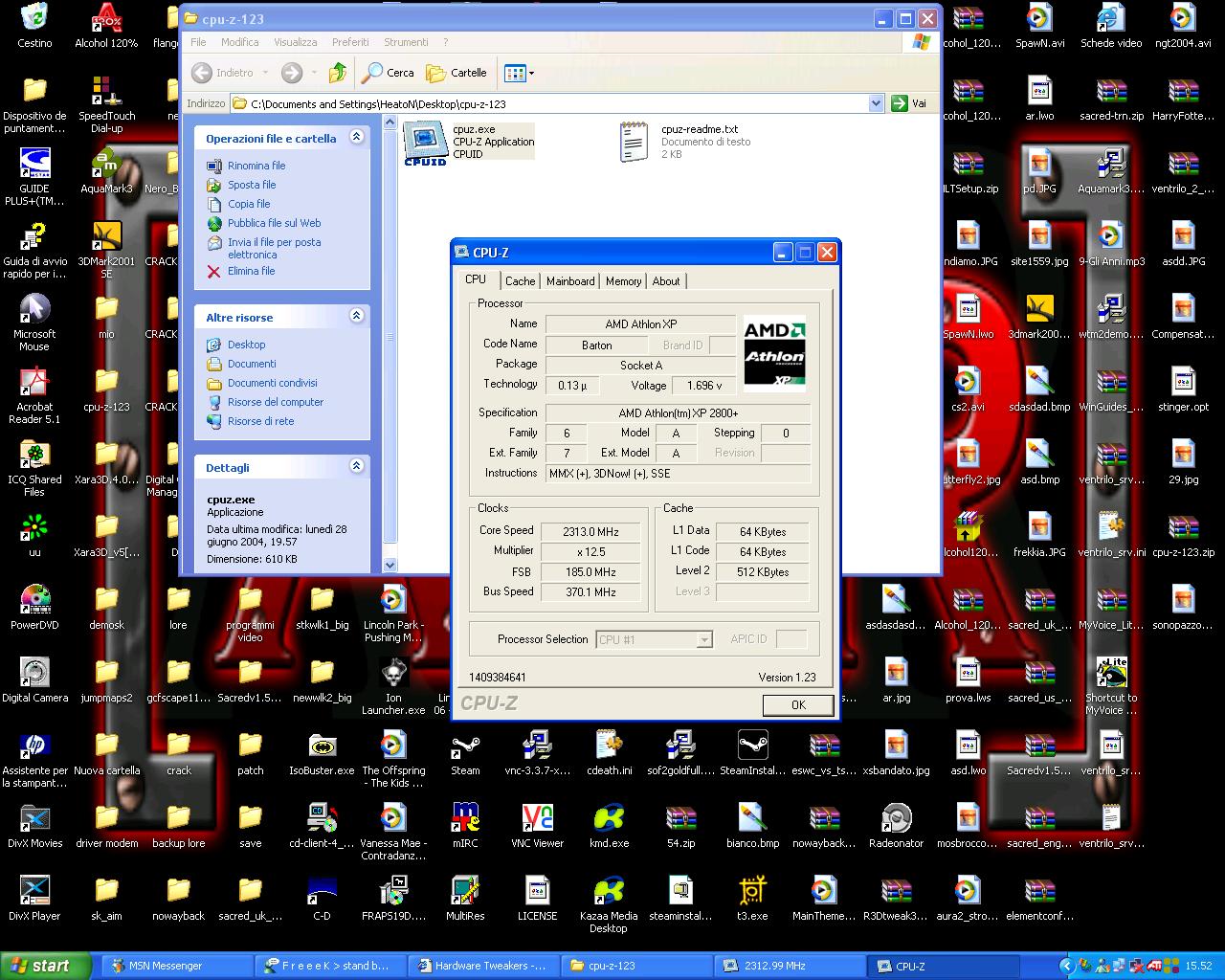The height and width of the screenshot is (980, 1225).
Task: Open the IsoBuster.exe desktop icon
Action: tap(322, 754)
